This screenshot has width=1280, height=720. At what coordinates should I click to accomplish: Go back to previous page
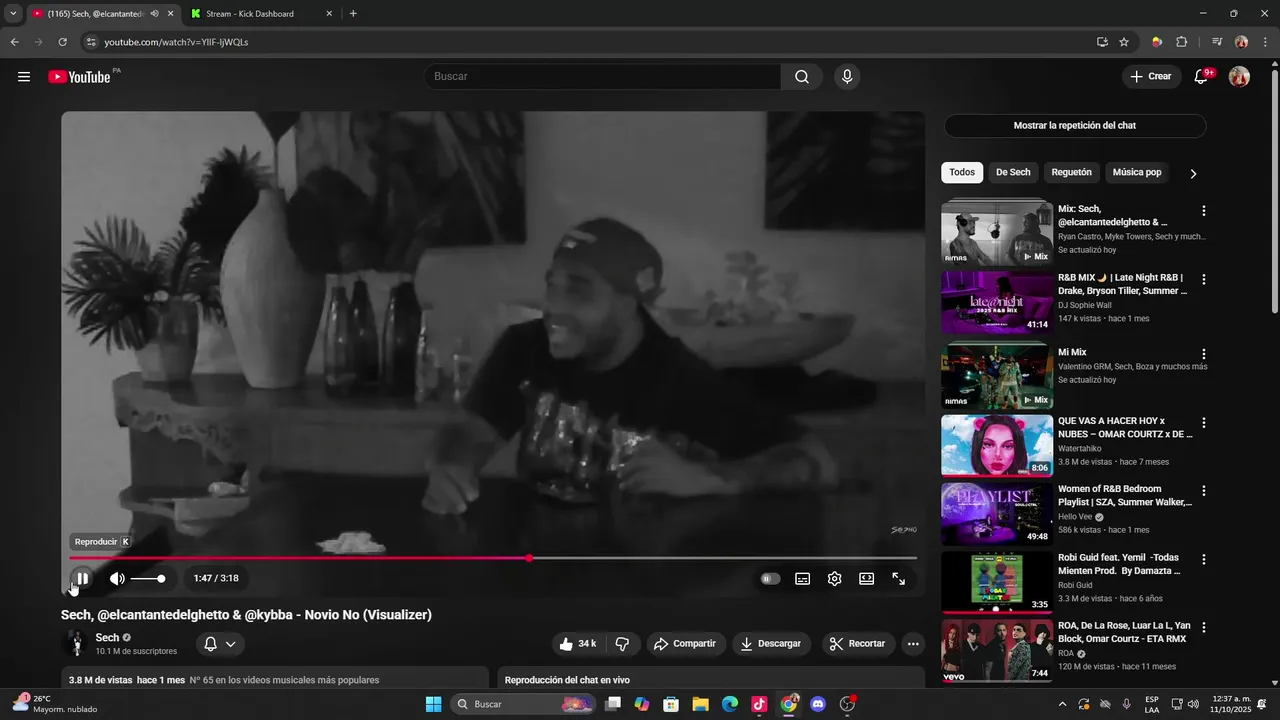[14, 42]
